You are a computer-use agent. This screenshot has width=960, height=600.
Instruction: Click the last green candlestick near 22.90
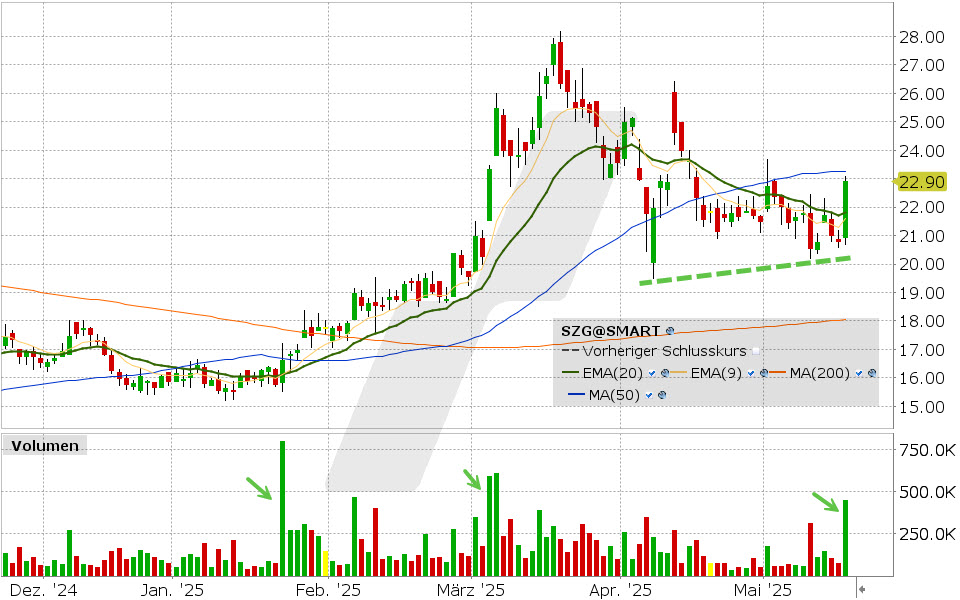tap(846, 209)
